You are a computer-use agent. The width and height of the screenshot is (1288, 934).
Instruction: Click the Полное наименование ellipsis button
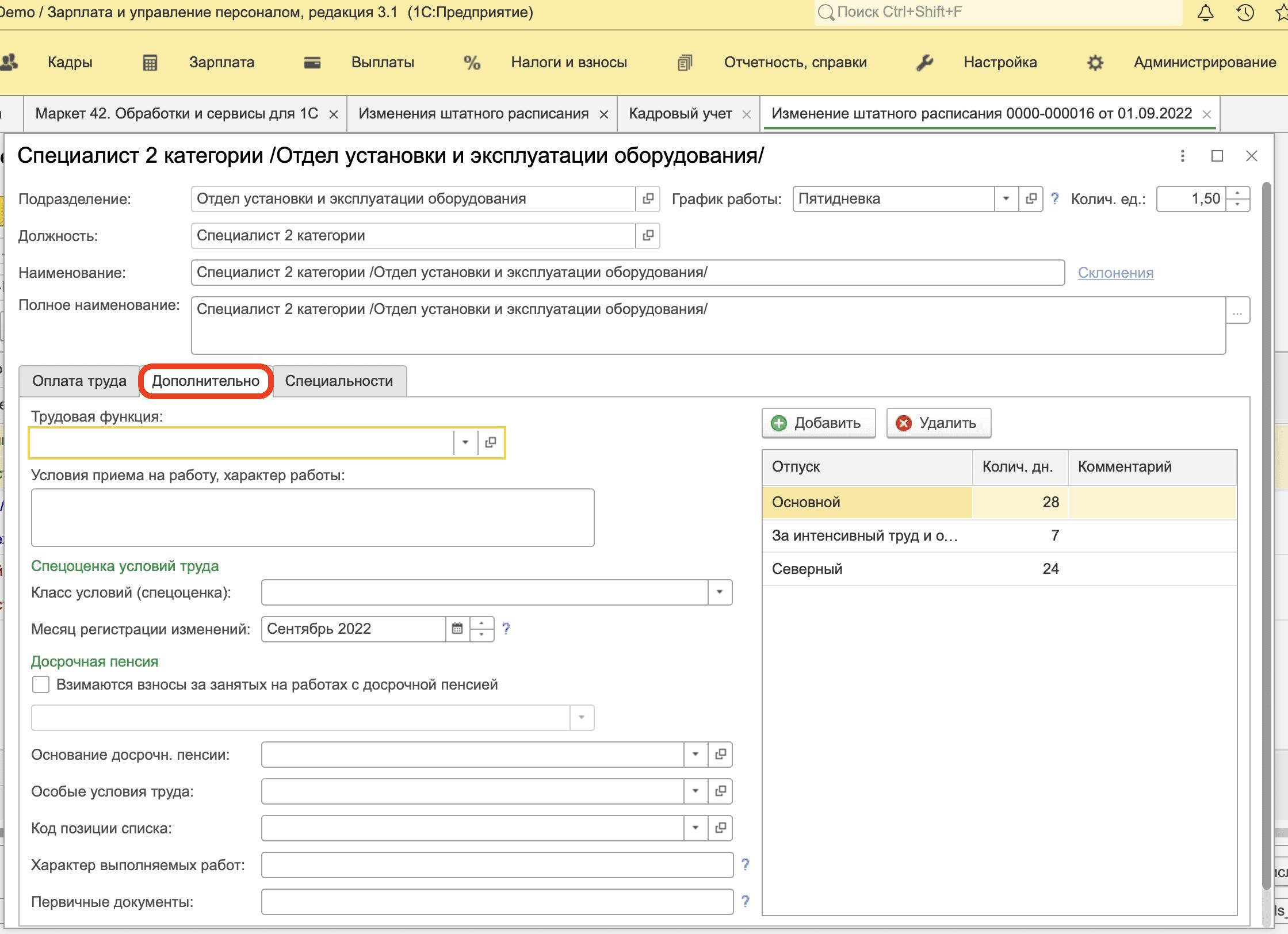1237,311
